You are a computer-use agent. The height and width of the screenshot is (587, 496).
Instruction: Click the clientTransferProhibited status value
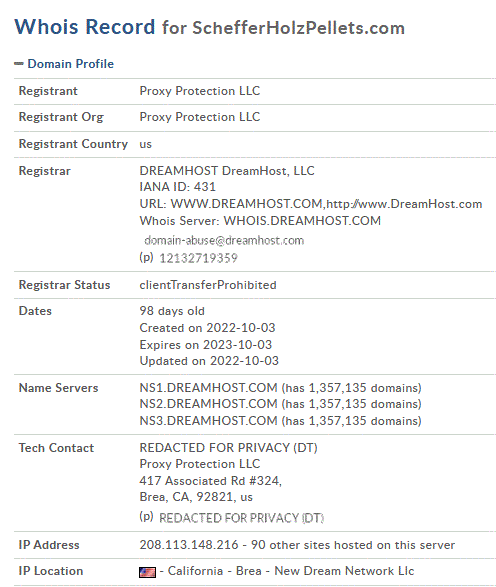pos(208,285)
